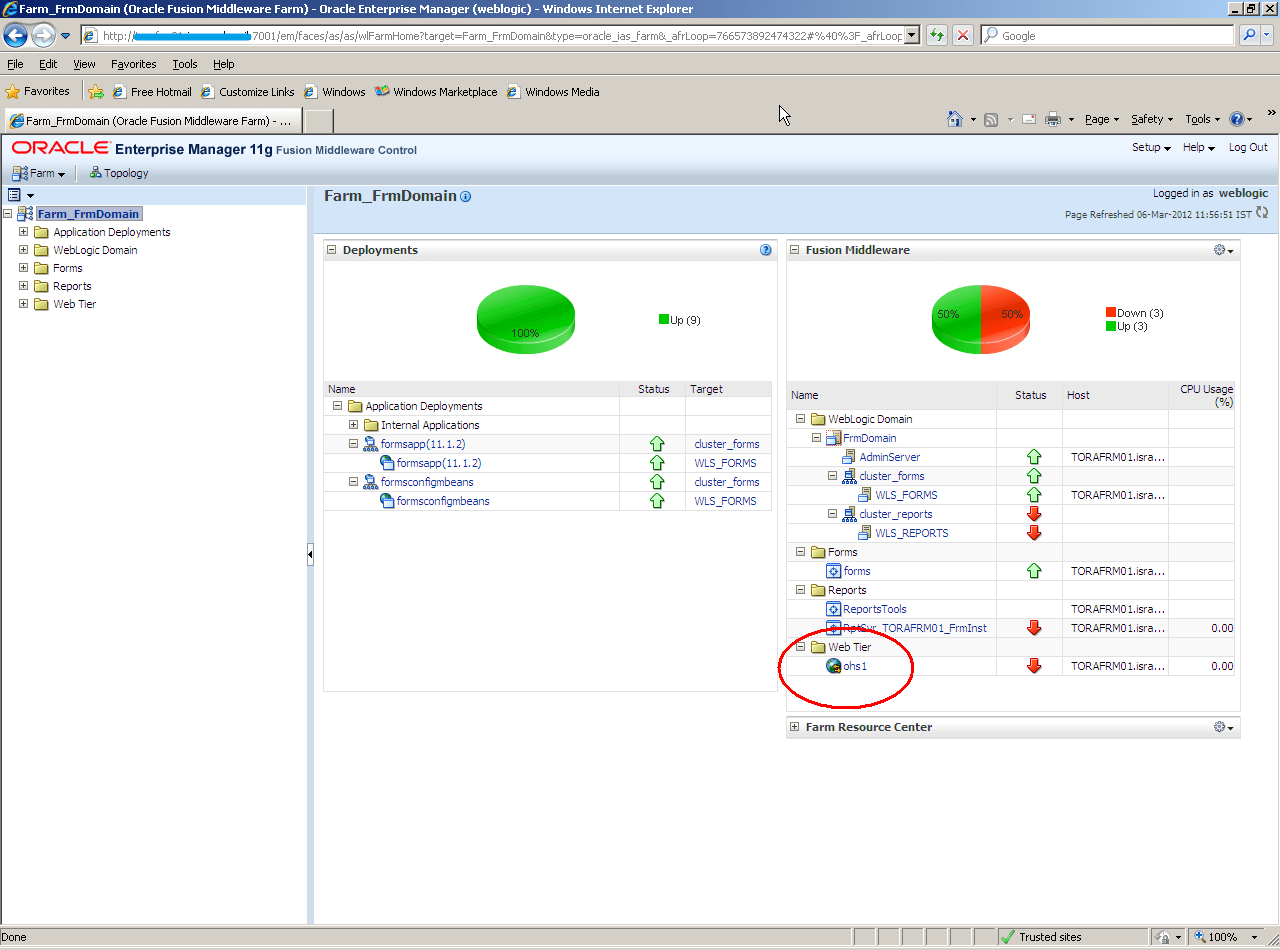Click the info icon beside Farm_FrmDomain heading
The height and width of the screenshot is (950, 1280).
pyautogui.click(x=464, y=196)
